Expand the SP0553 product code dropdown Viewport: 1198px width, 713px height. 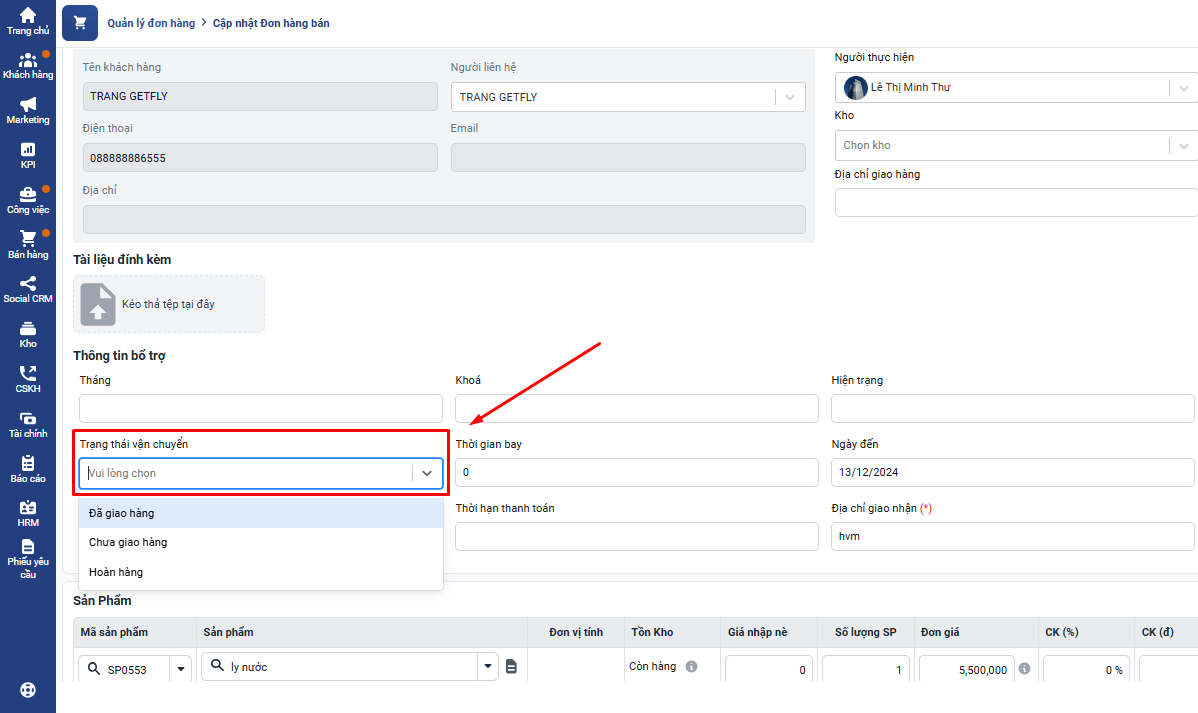181,670
